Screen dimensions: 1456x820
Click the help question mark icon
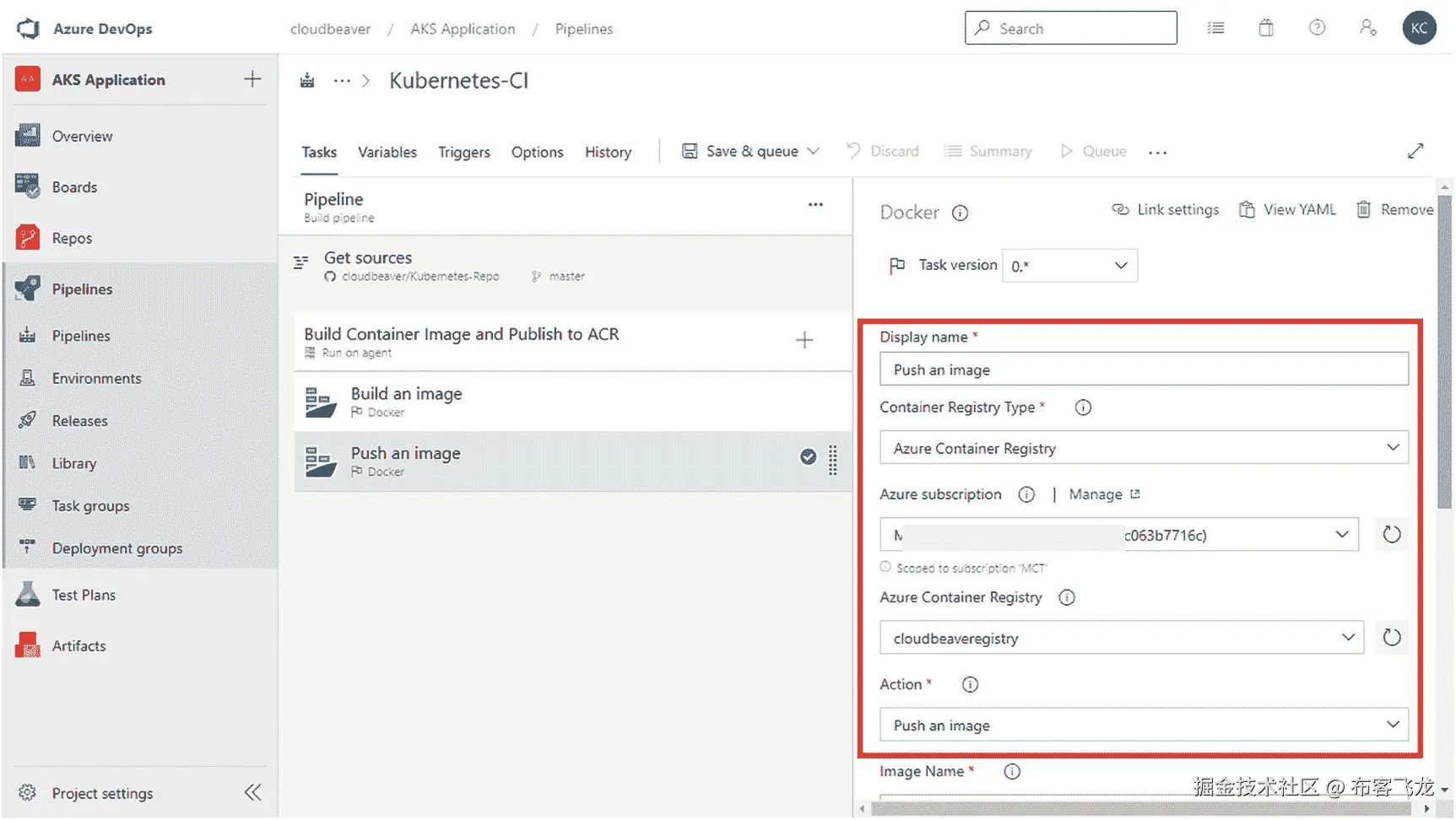tap(1316, 29)
